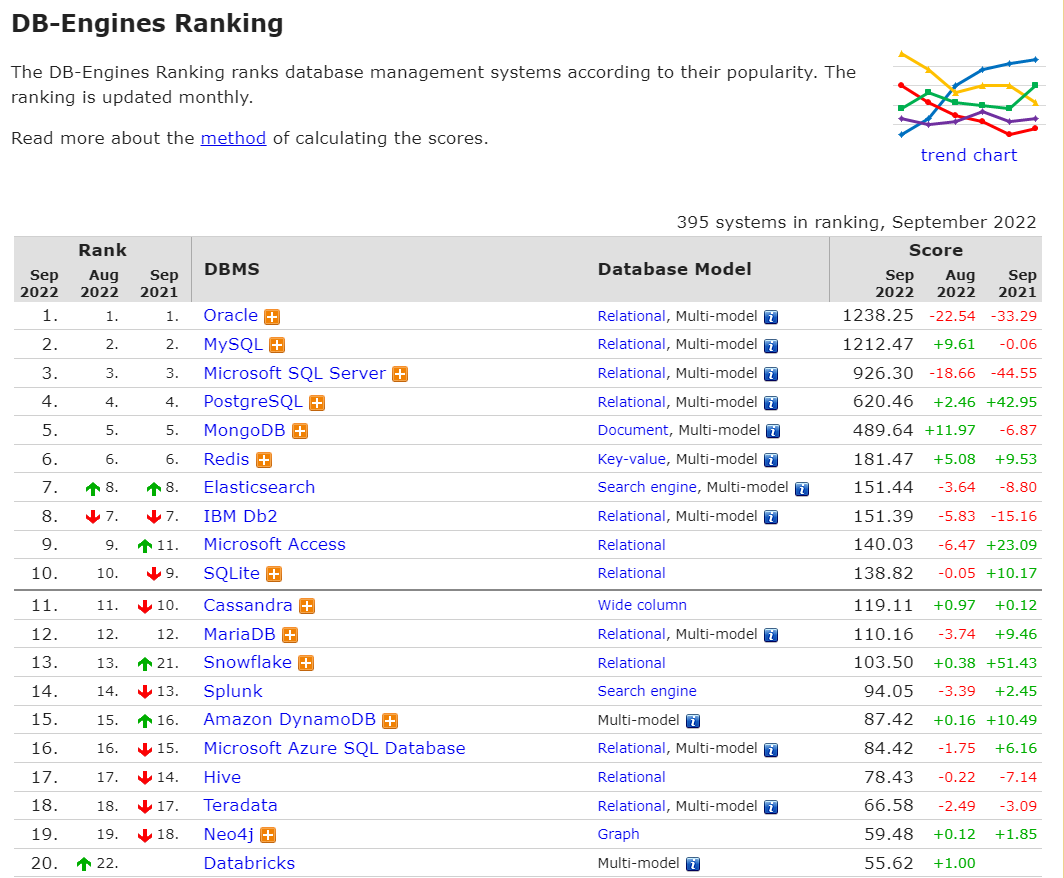Click the orange plus icon beside Redis
The image size is (1064, 878).
tap(264, 461)
